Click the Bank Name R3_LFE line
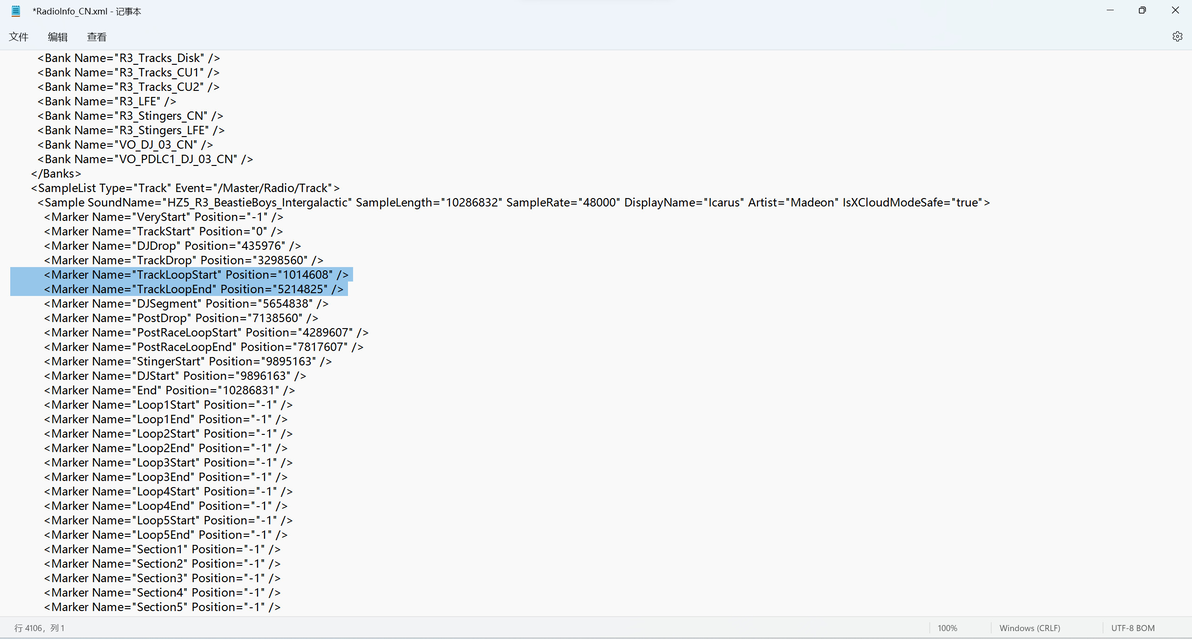 106,102
